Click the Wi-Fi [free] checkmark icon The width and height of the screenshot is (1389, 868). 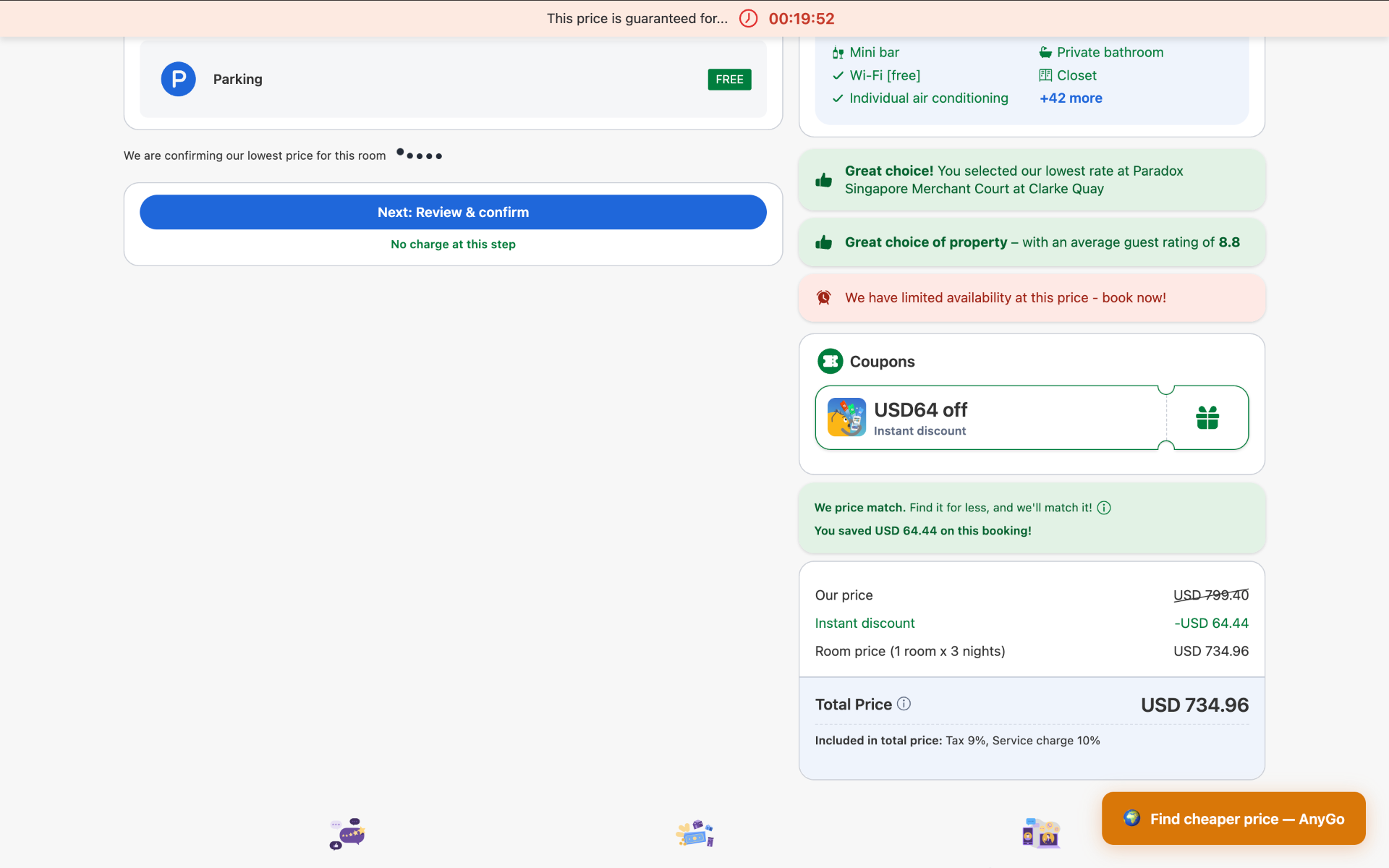pyautogui.click(x=838, y=75)
